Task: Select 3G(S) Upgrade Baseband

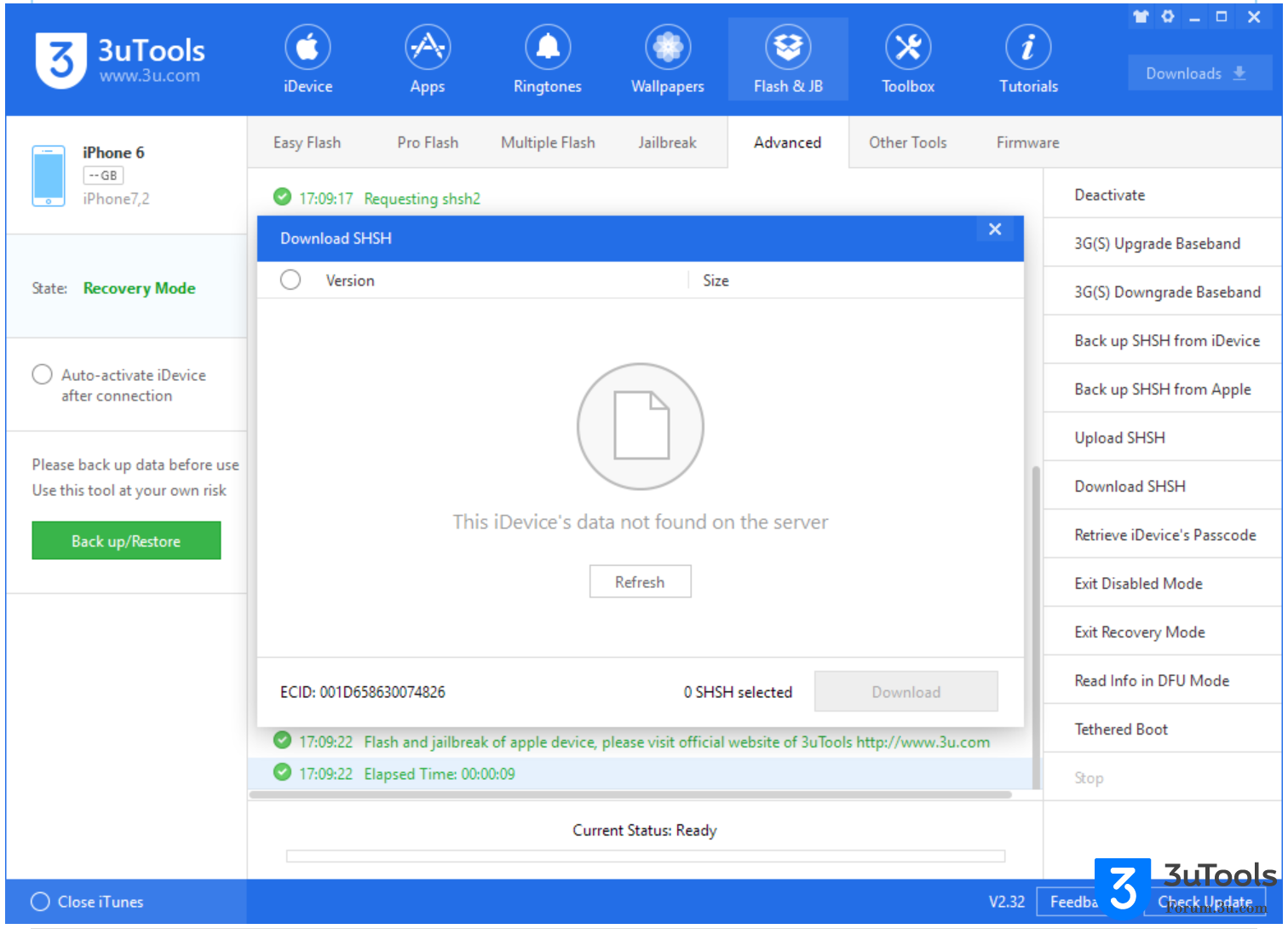Action: click(x=1162, y=243)
